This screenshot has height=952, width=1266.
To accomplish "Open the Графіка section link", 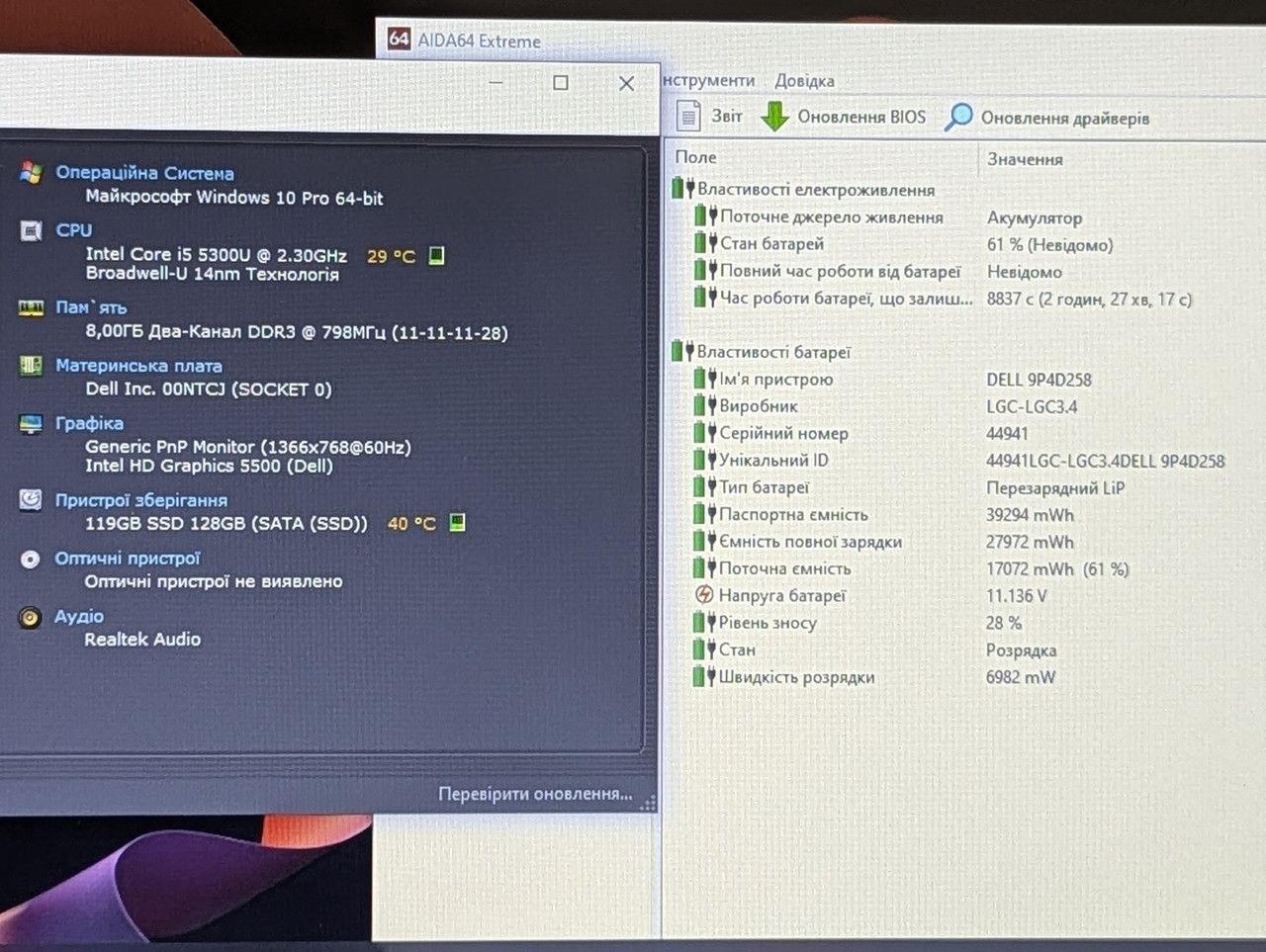I will coord(89,423).
